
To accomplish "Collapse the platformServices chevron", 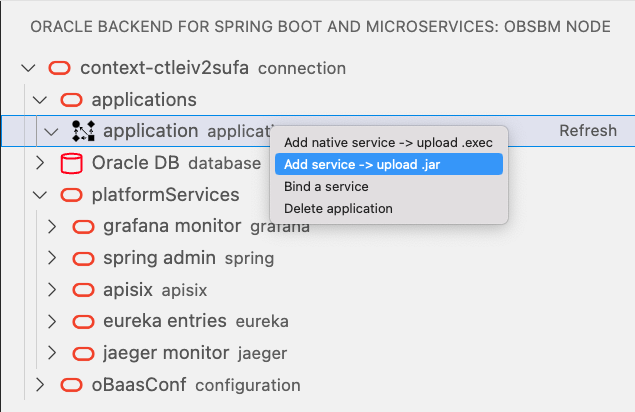I will [40, 195].
